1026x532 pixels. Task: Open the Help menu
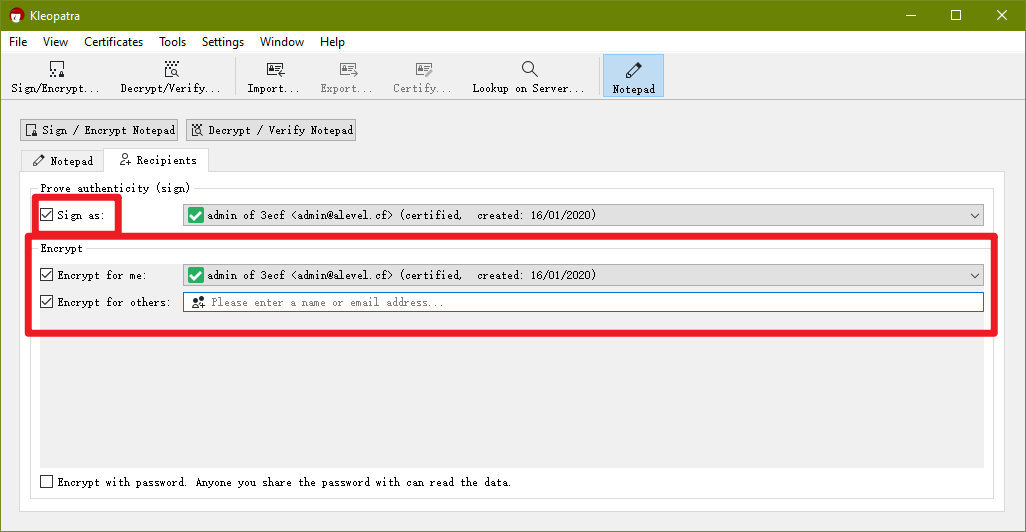(332, 42)
